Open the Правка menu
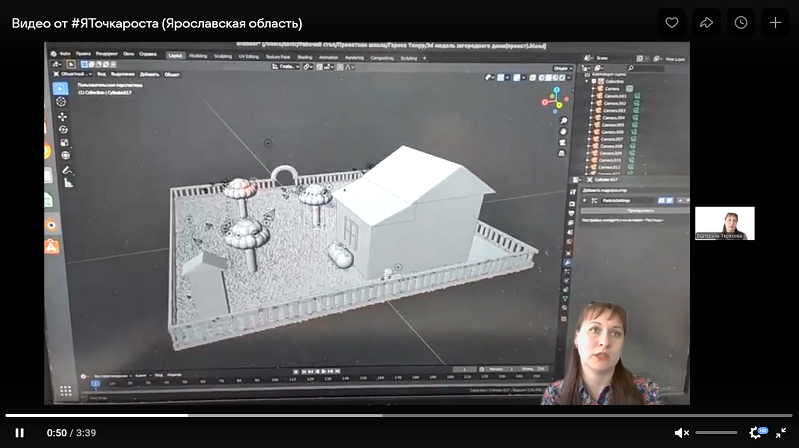 click(83, 54)
